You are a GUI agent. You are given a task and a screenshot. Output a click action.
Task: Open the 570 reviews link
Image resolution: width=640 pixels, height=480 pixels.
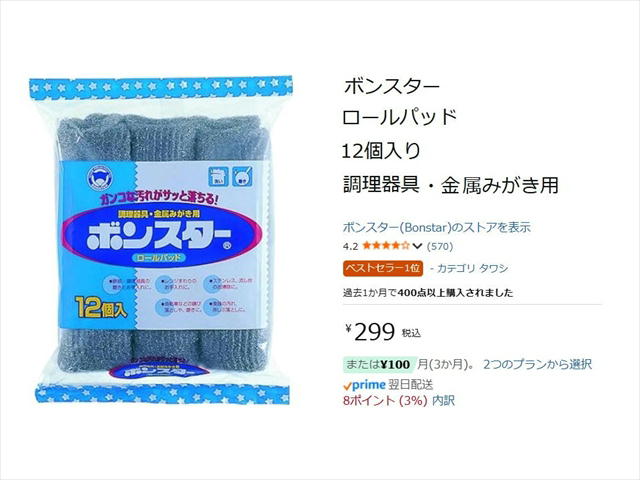440,246
